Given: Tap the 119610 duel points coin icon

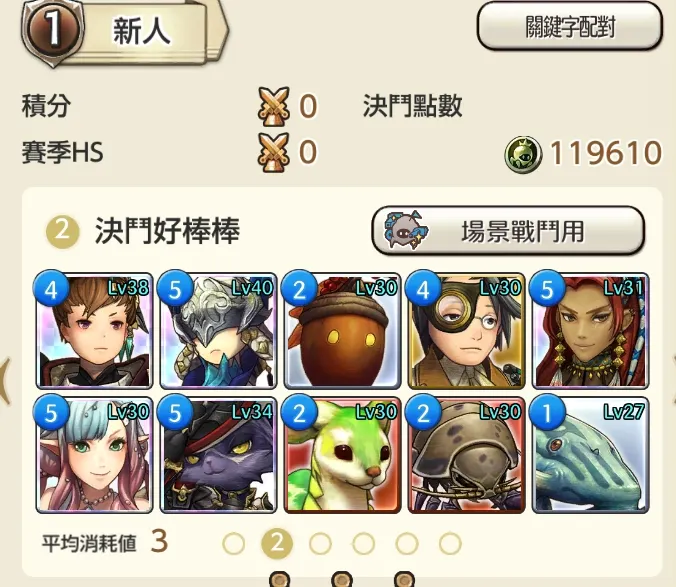Looking at the screenshot, I should point(523,153).
